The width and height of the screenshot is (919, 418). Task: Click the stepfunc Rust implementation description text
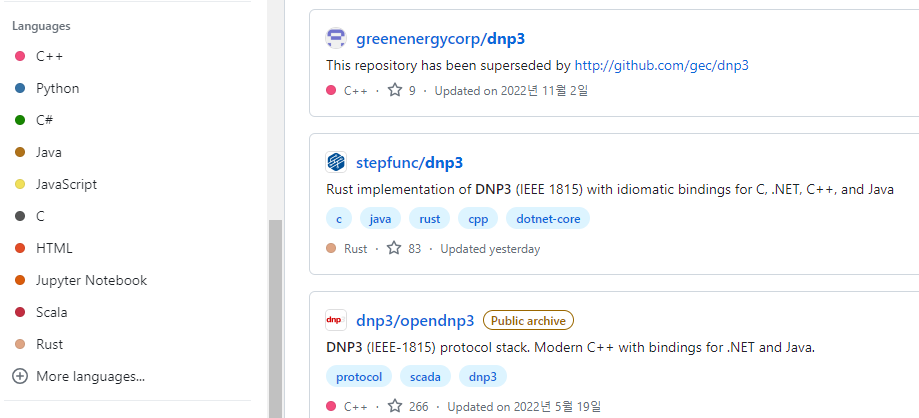(610, 189)
